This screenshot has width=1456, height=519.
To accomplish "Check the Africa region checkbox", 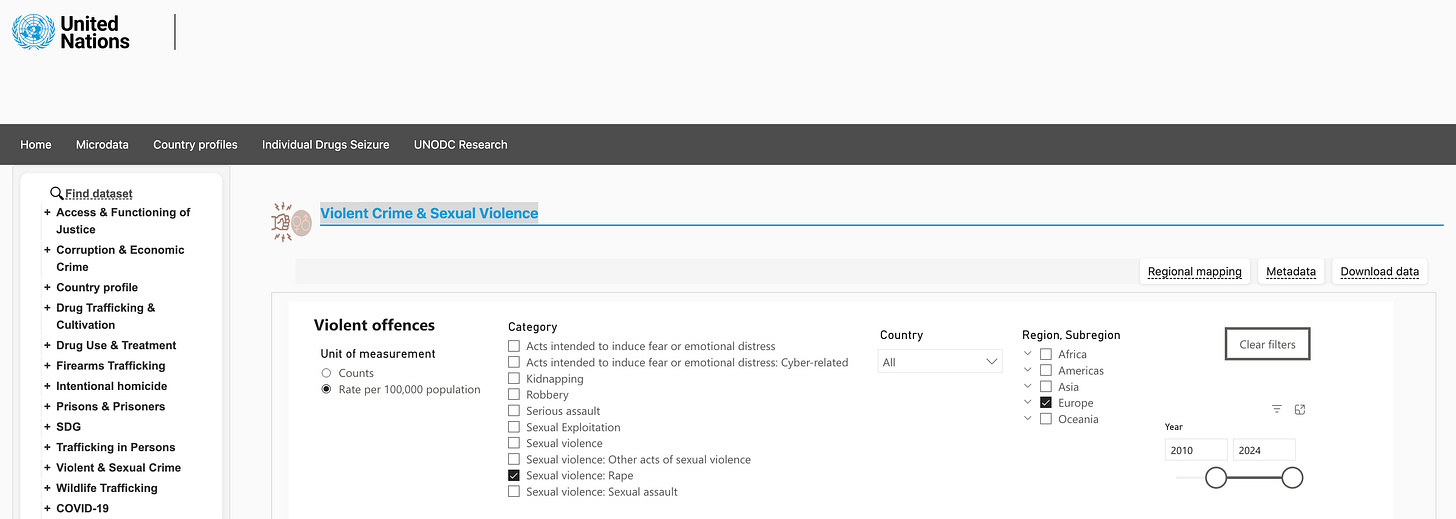I will pos(1046,354).
